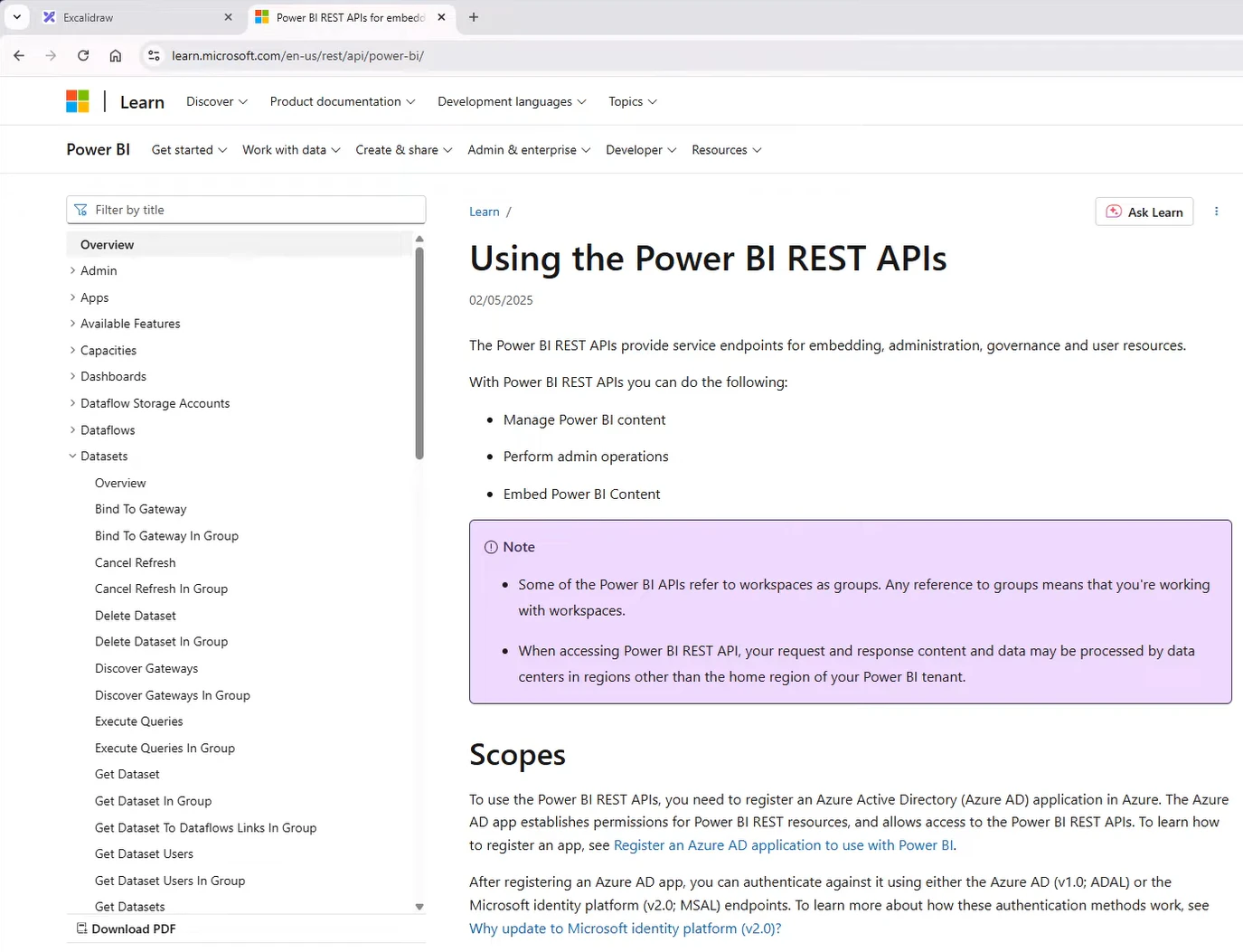
Task: Reload the page with refresh icon
Action: click(x=83, y=55)
